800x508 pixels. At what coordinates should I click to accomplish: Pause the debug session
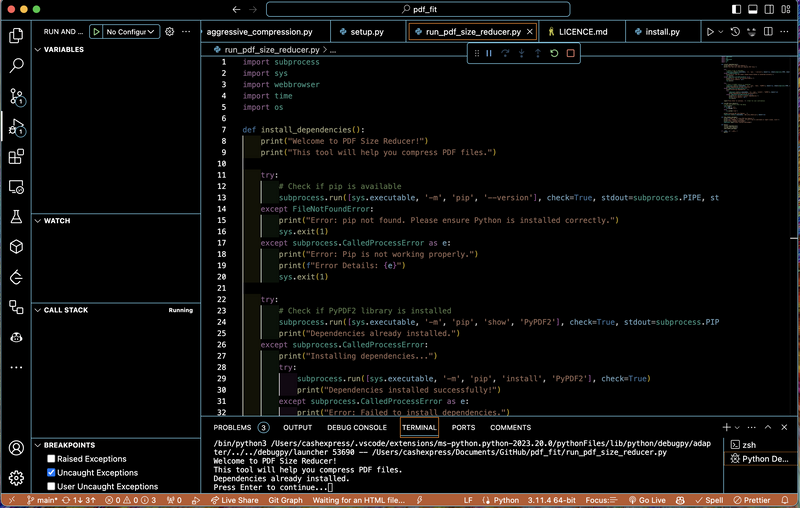coord(489,53)
